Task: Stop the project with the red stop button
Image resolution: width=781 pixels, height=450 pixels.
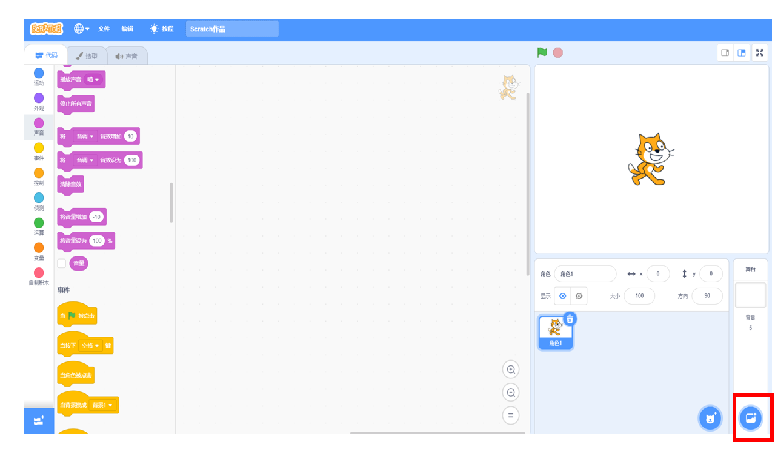Action: 558,52
